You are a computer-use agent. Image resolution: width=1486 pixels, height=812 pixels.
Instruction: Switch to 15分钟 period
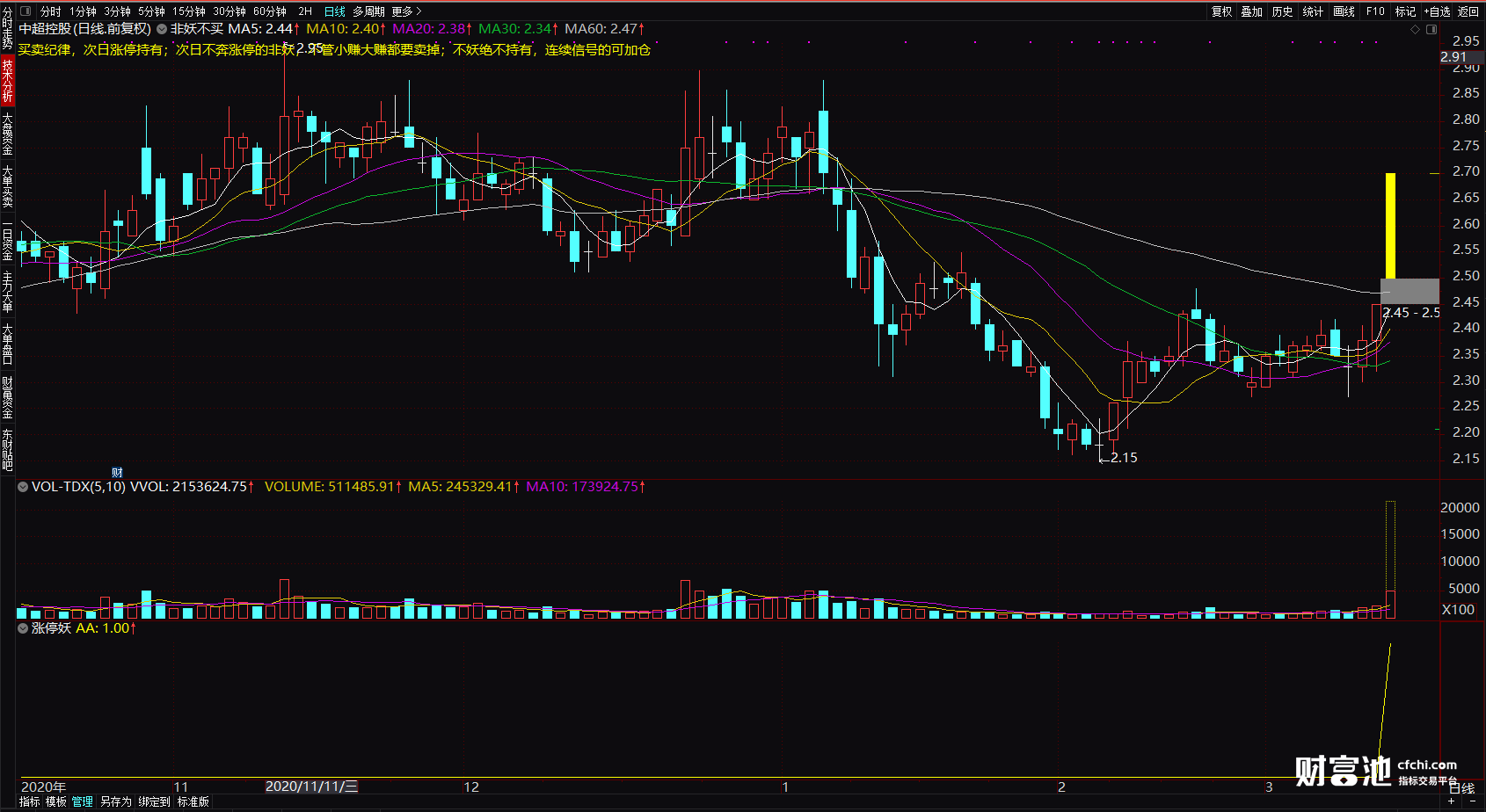click(189, 11)
